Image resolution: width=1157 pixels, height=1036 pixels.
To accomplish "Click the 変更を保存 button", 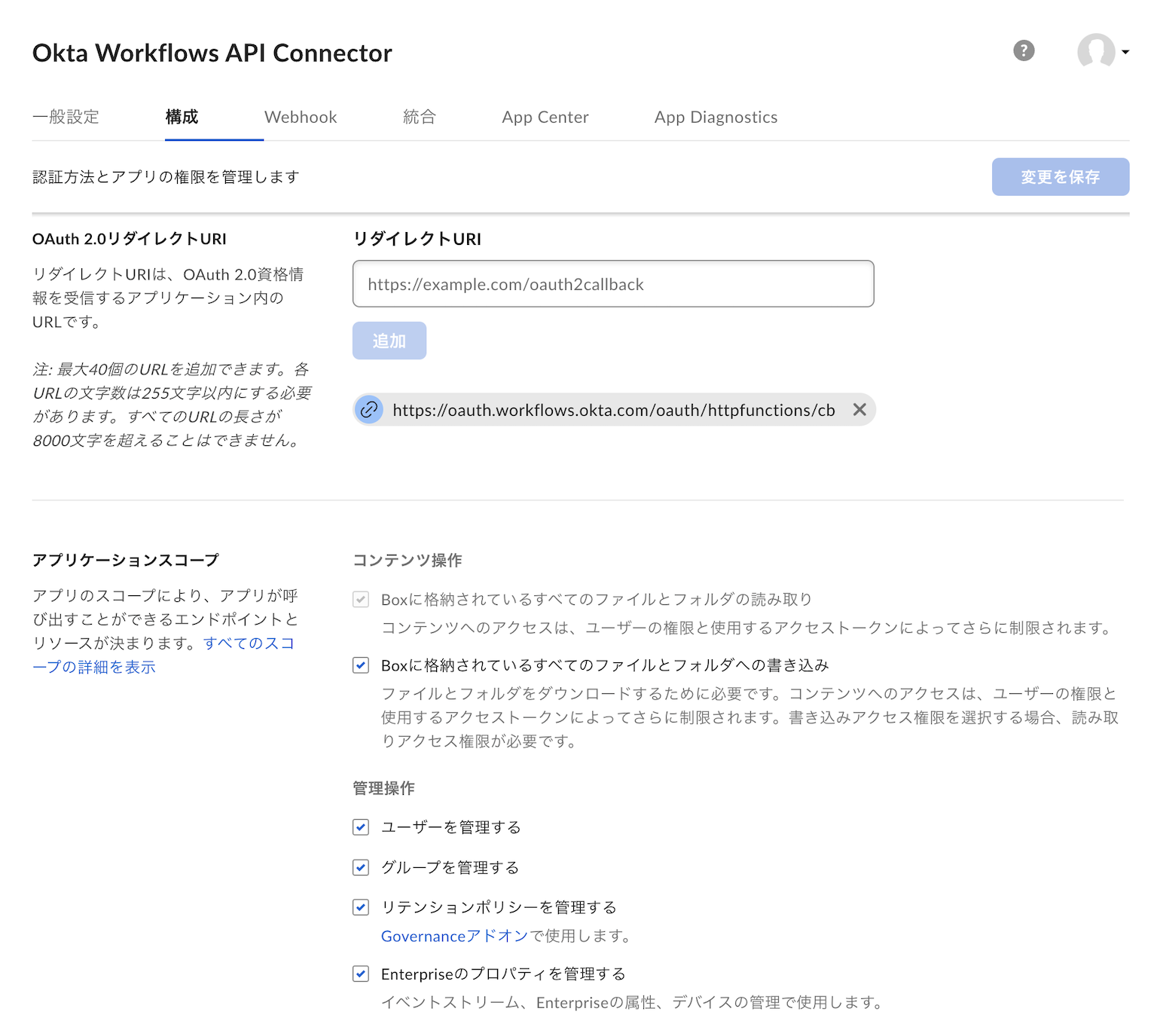I will pyautogui.click(x=1060, y=176).
